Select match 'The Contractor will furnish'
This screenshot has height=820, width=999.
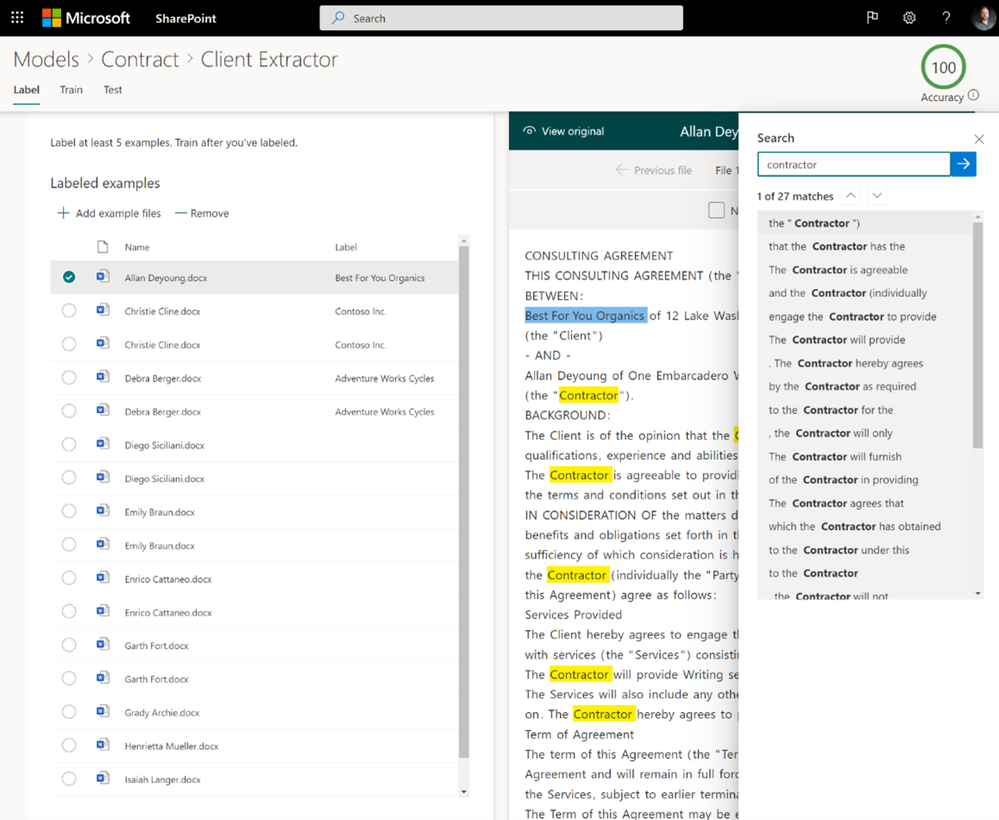pyautogui.click(x=835, y=456)
